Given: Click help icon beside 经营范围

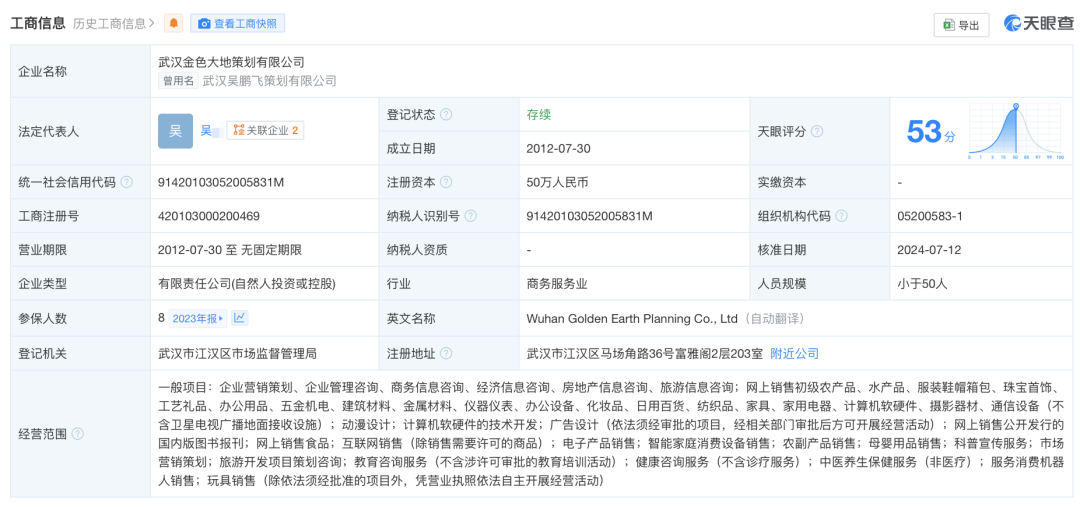Looking at the screenshot, I should pos(78,434).
